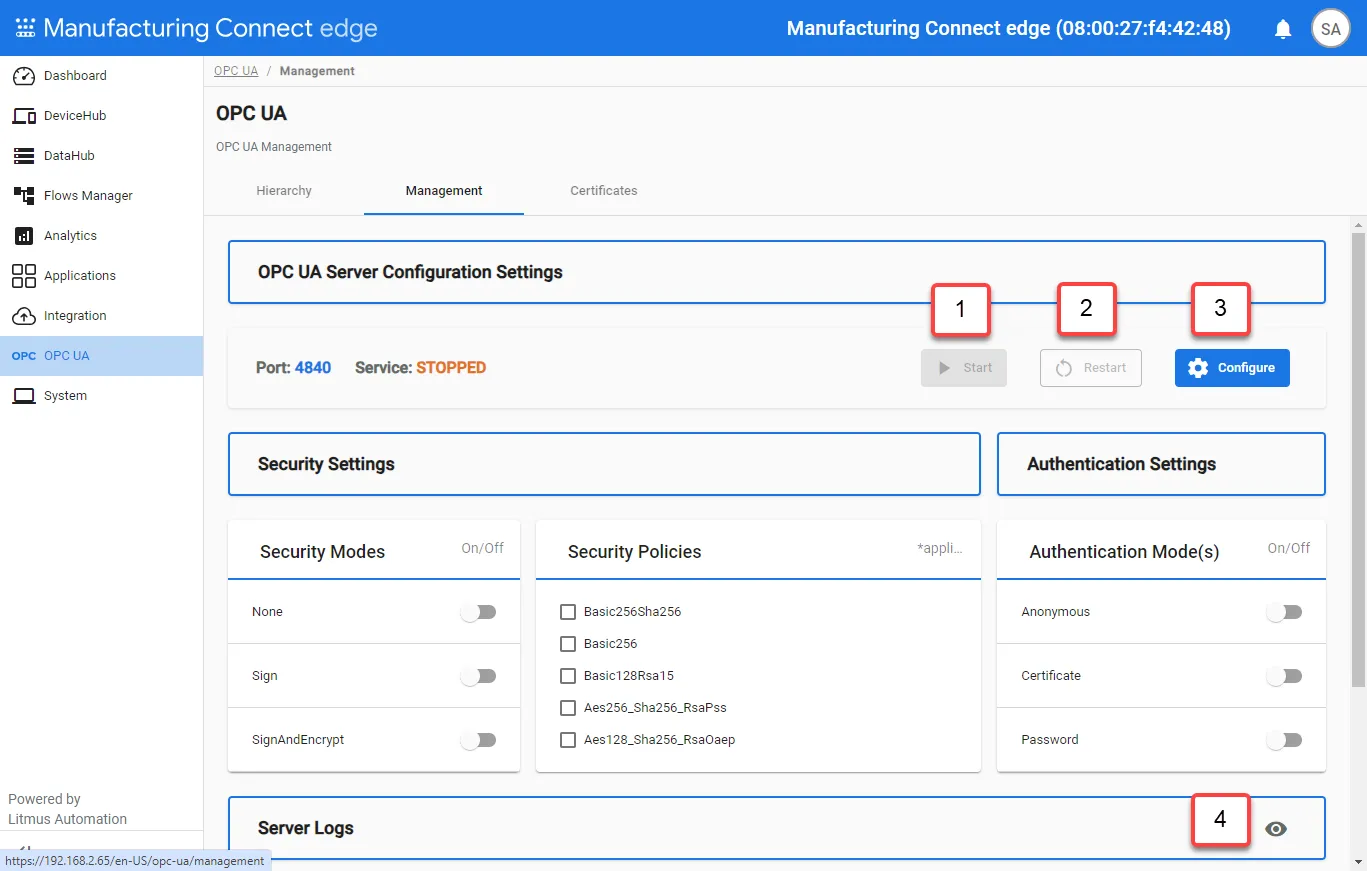Click the DeviceHub icon in sidebar
The width and height of the screenshot is (1367, 871).
[24, 116]
